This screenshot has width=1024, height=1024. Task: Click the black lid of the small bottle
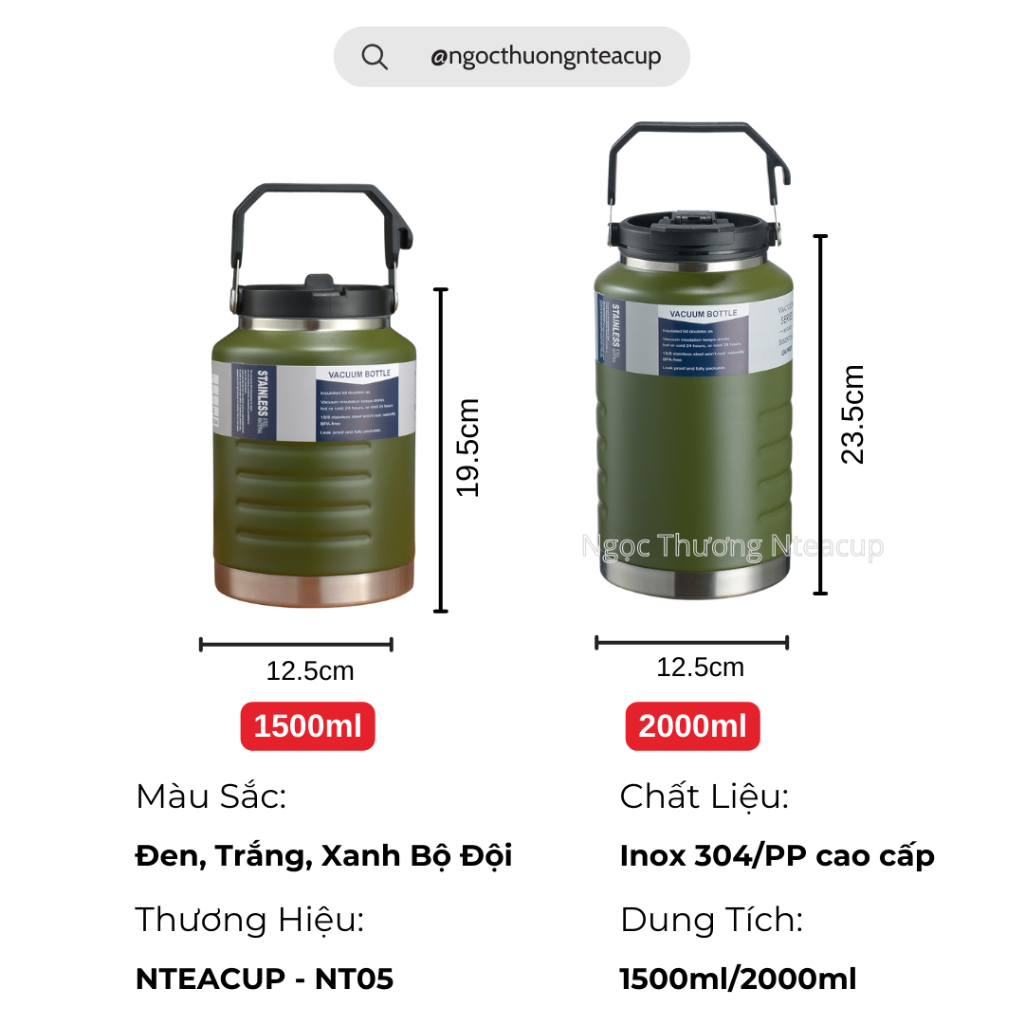pos(315,300)
